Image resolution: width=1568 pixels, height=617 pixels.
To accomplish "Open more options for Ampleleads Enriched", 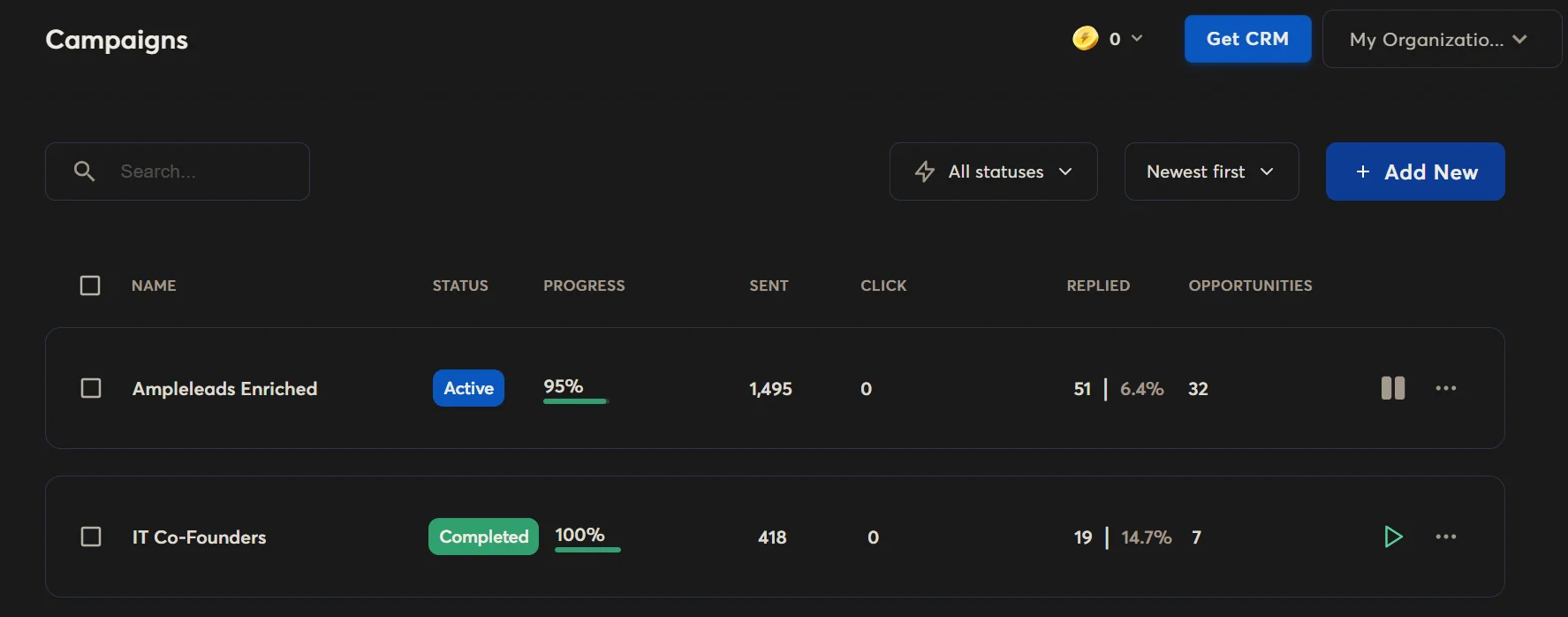I will coord(1445,388).
